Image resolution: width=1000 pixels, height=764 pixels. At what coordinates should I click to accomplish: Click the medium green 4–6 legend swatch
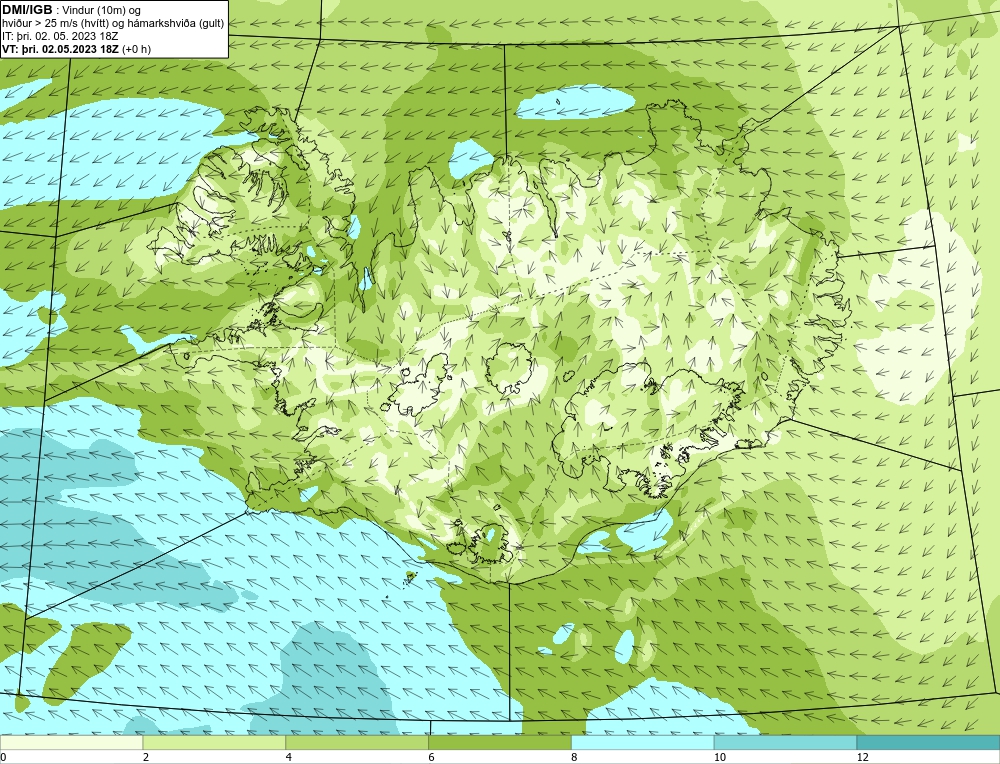[357, 743]
